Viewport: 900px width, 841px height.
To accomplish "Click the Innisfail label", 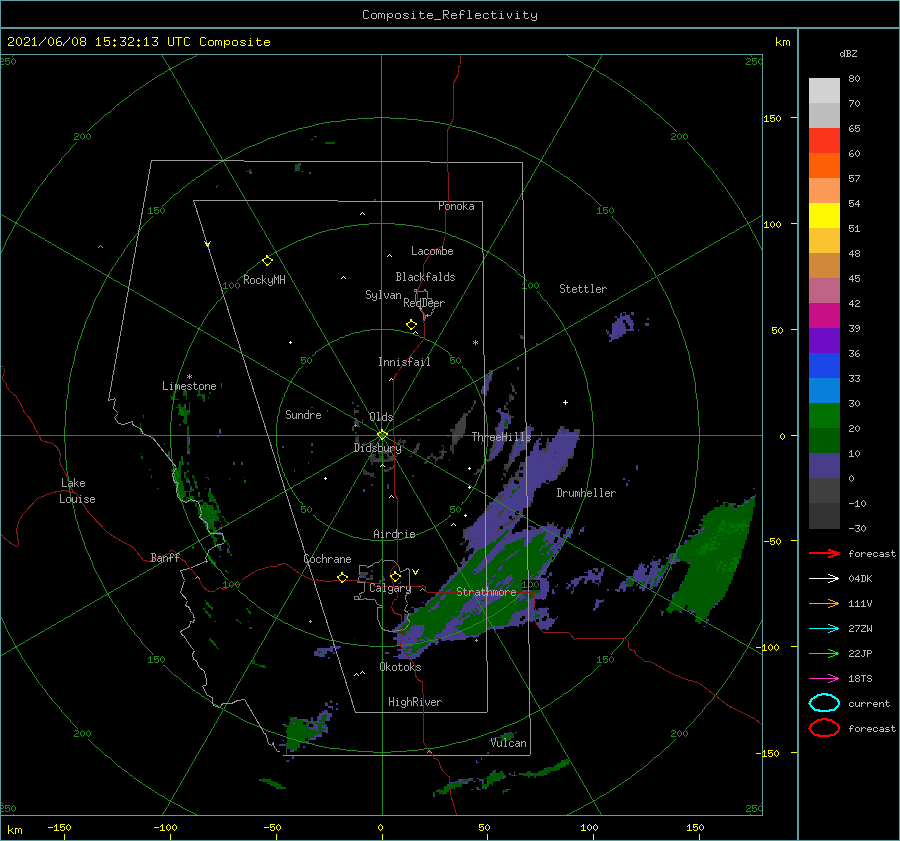I will click(x=404, y=362).
